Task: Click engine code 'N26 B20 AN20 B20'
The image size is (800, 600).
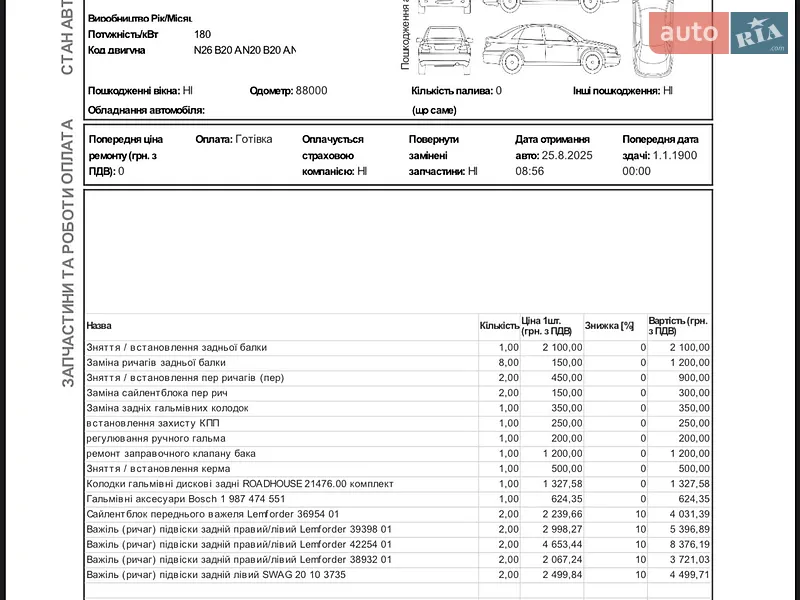Action: coord(244,51)
